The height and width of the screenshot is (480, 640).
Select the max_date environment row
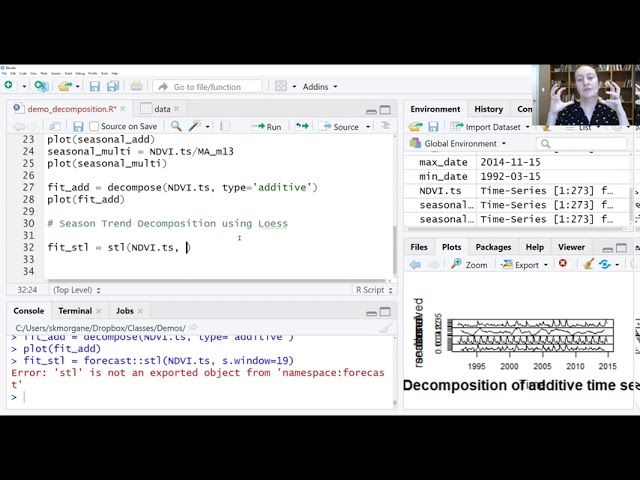tap(518, 162)
